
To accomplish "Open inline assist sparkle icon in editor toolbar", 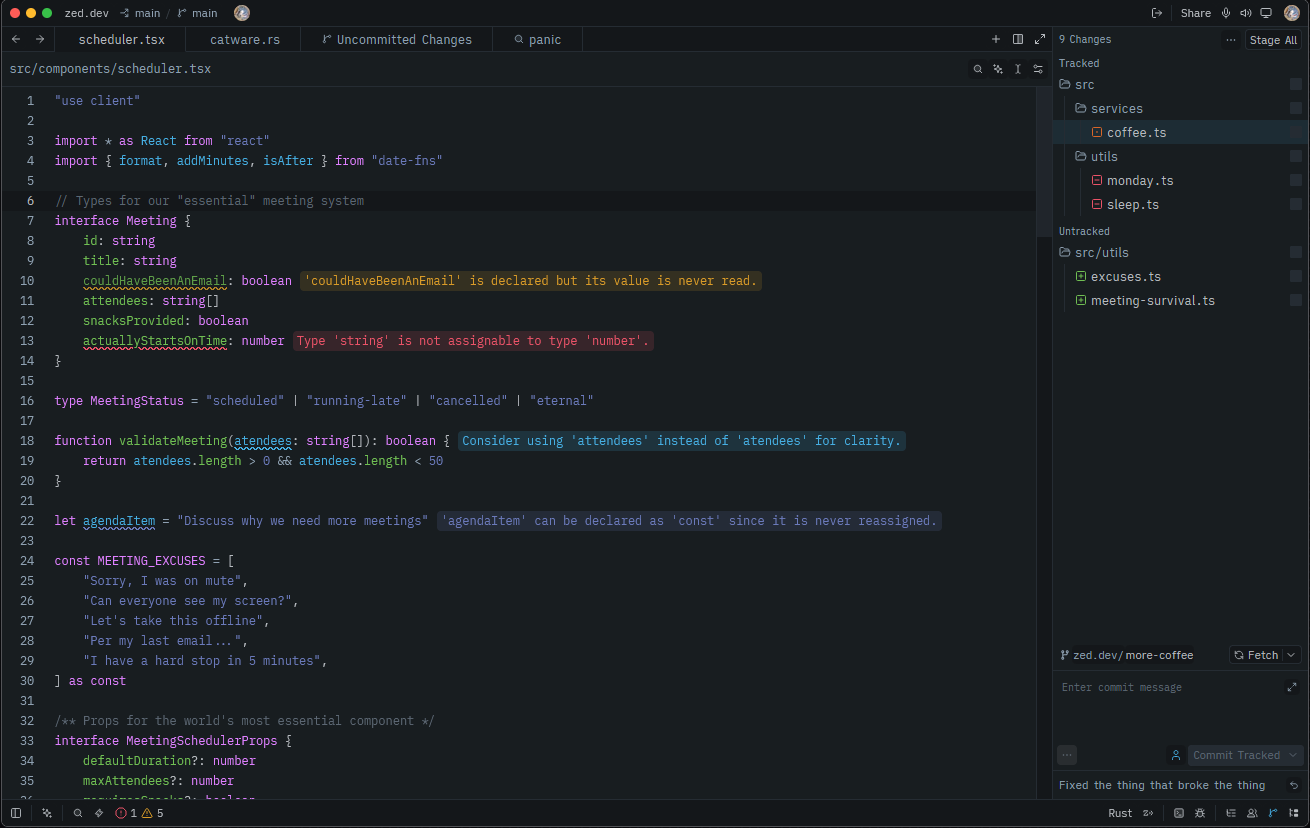I will pyautogui.click(x=998, y=69).
